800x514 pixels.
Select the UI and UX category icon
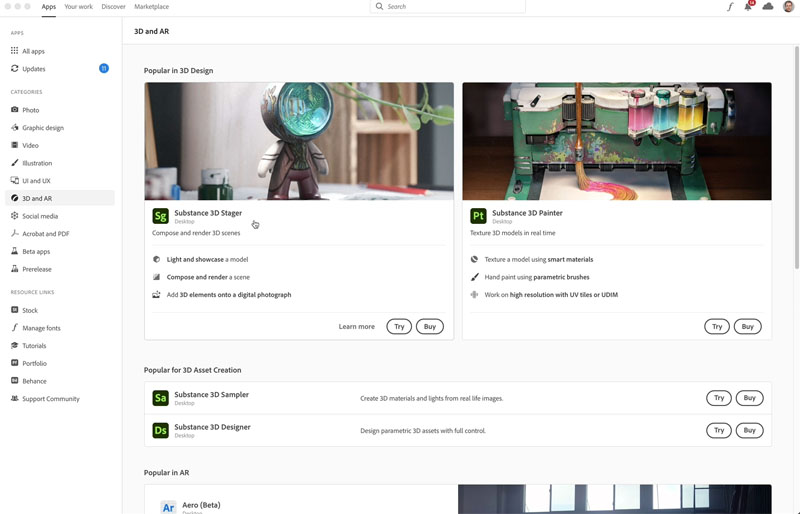click(x=14, y=180)
